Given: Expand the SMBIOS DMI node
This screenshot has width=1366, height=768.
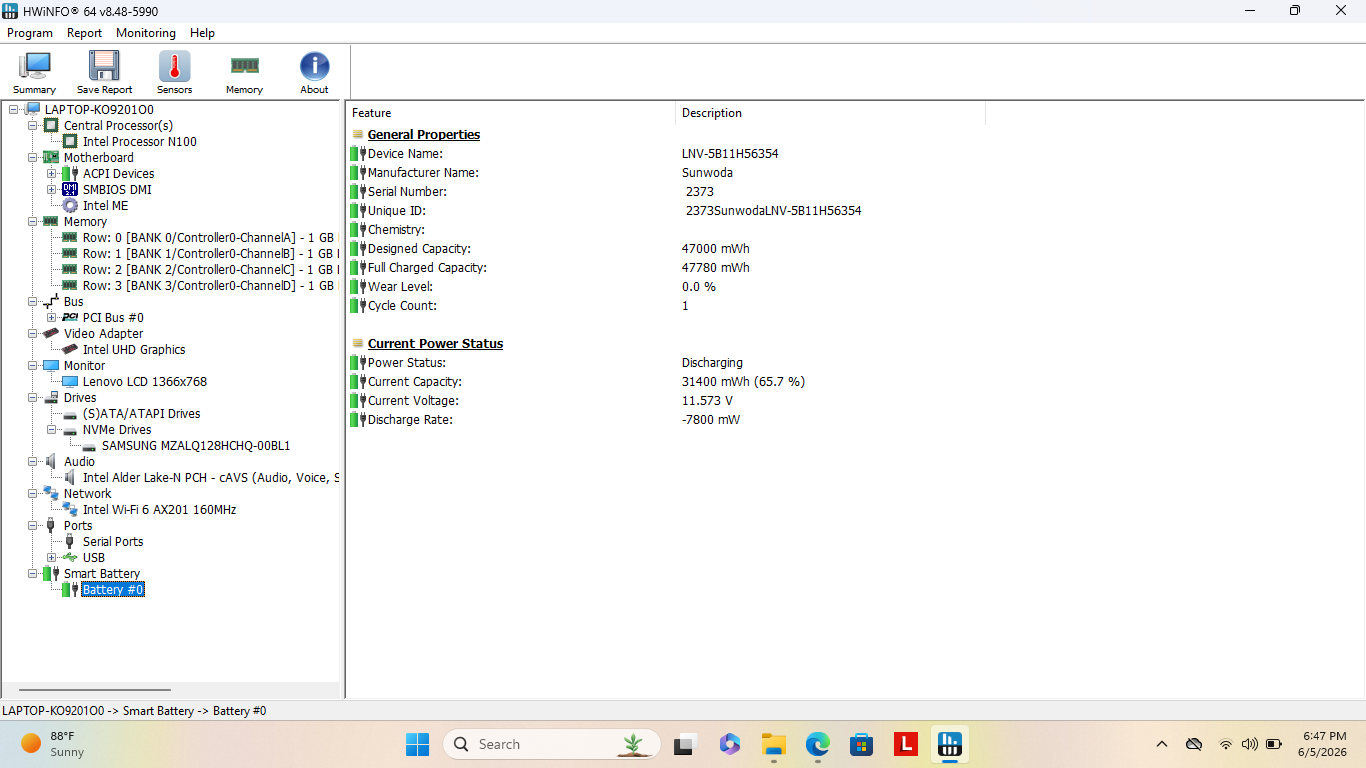Looking at the screenshot, I should (52, 190).
